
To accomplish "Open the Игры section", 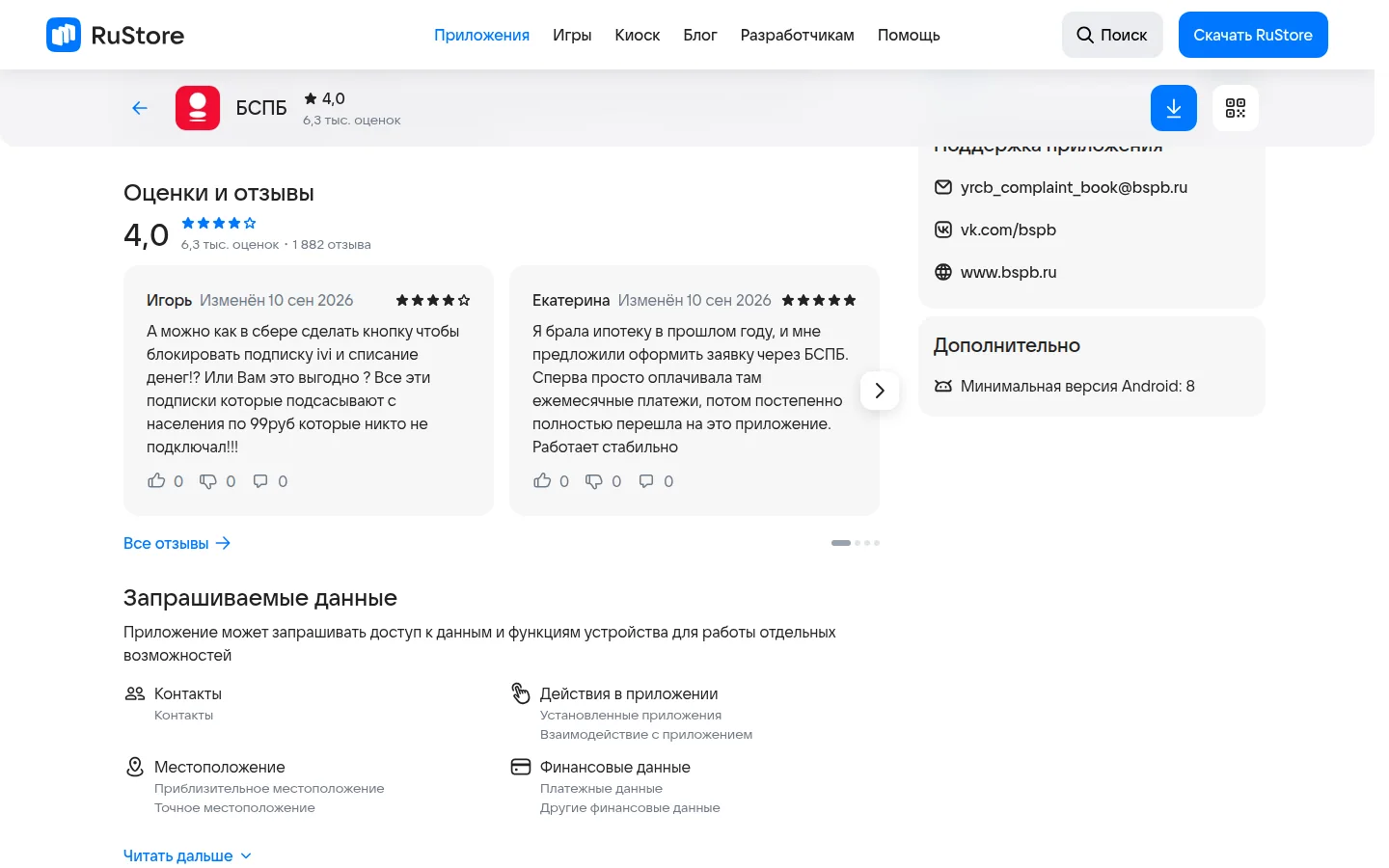I will pyautogui.click(x=572, y=35).
